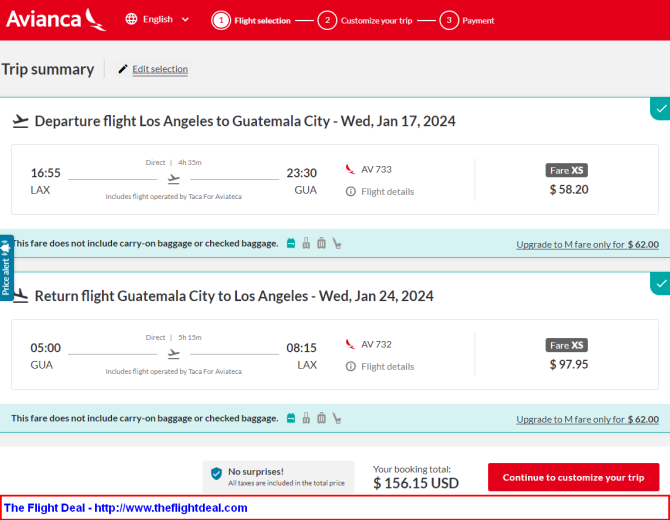Click the Trip summary heading
This screenshot has height=520, width=670.
(x=47, y=69)
